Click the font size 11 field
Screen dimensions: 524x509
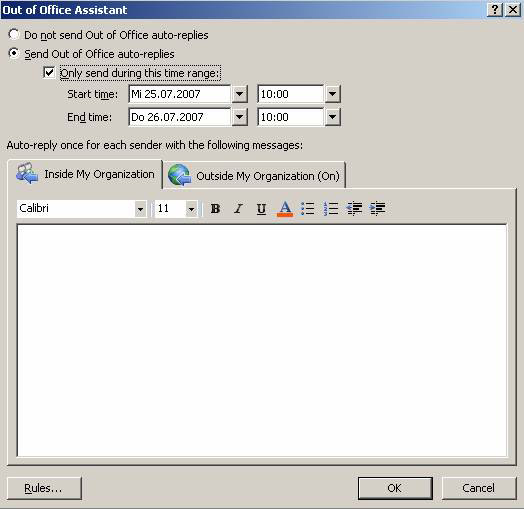pos(170,209)
